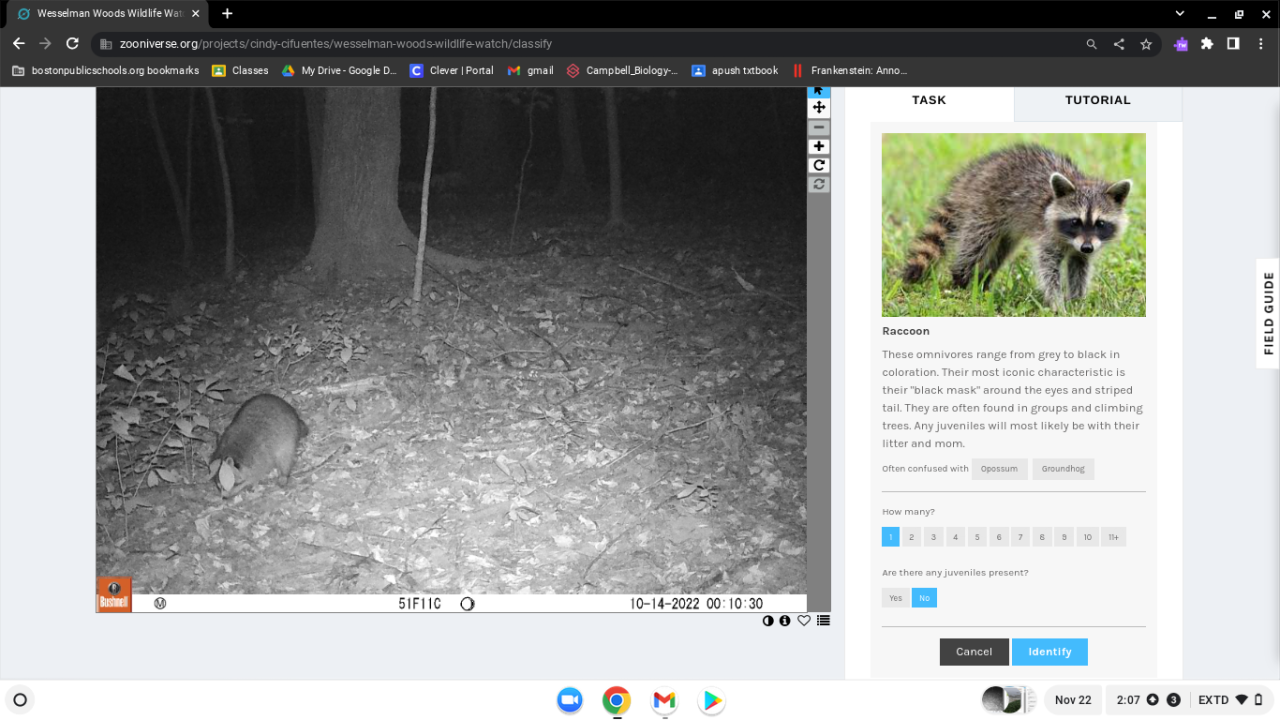1280x720 pixels.
Task: Reset the image view
Action: coord(819,184)
